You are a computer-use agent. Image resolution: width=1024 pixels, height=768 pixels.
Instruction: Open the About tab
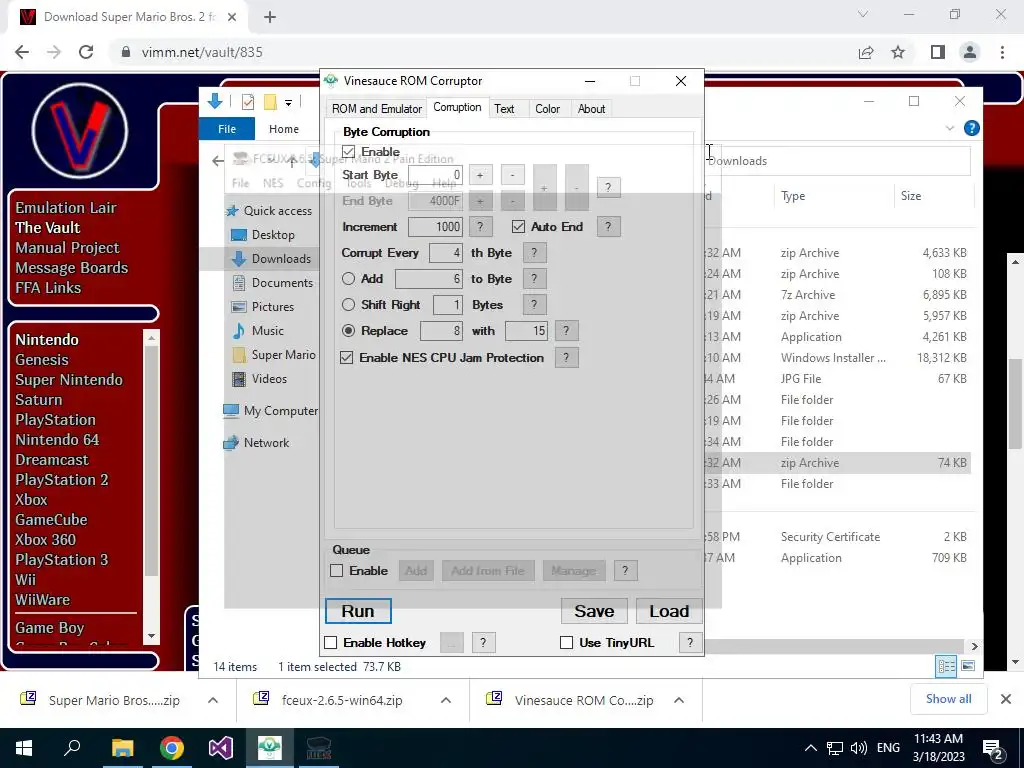click(x=591, y=109)
